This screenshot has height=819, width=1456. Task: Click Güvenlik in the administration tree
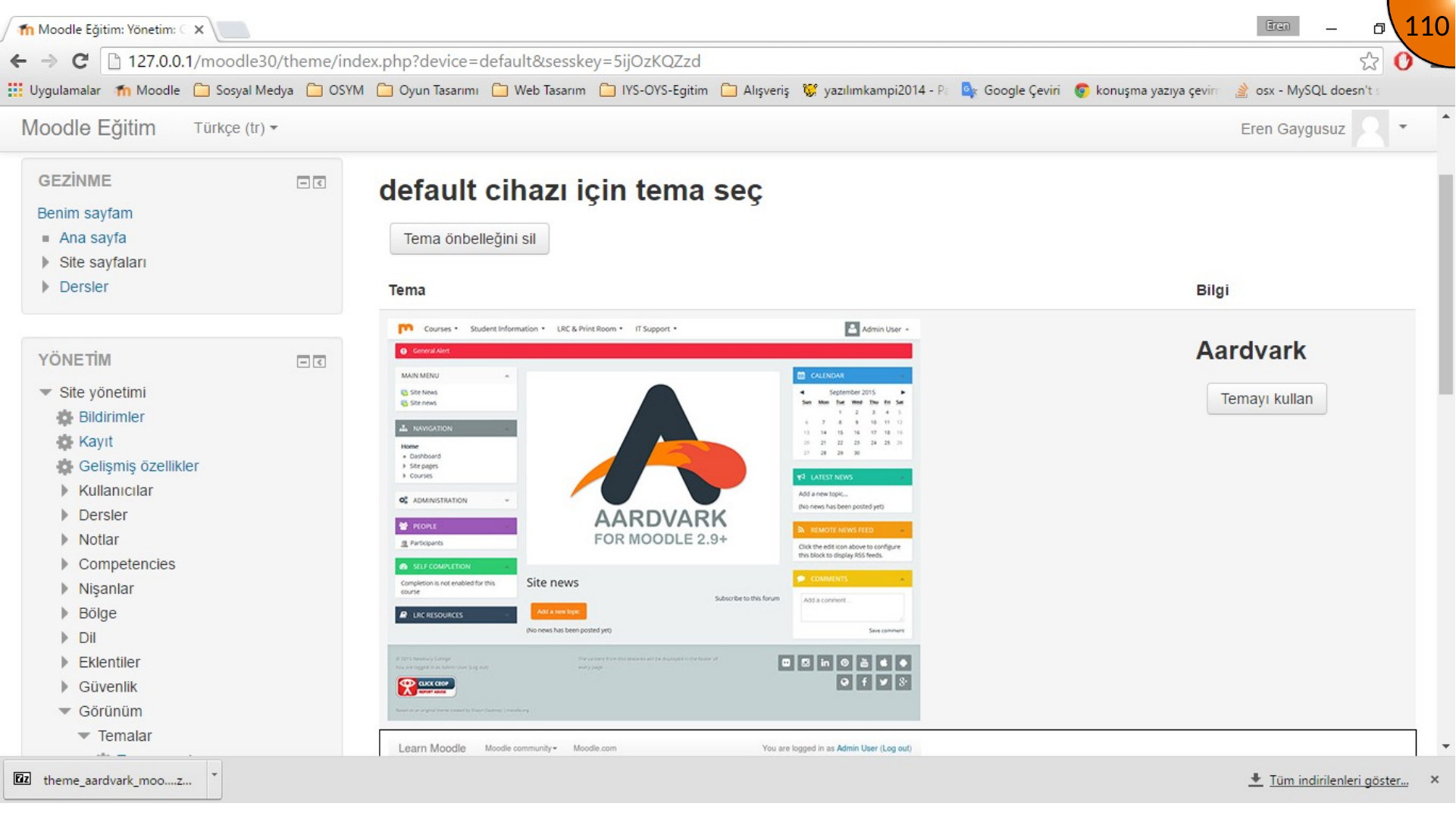point(108,687)
